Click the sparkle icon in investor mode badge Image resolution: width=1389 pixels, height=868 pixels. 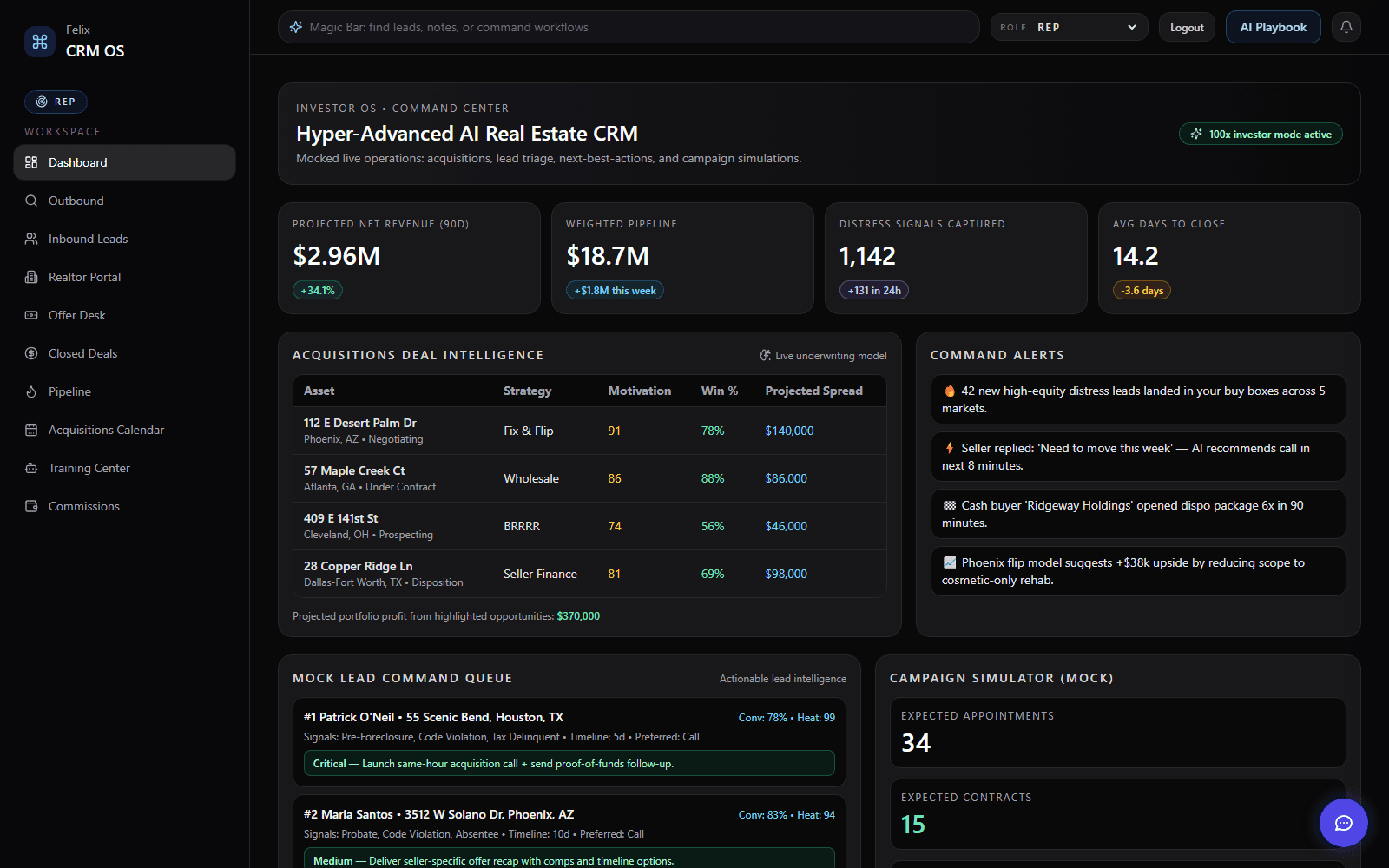1196,134
